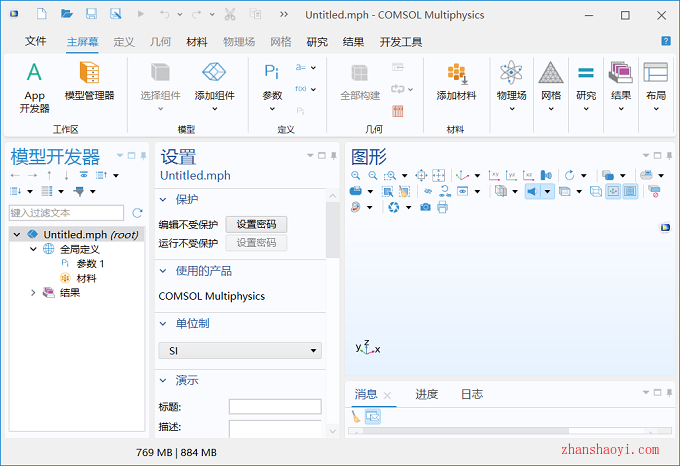Click the camera snapshot icon in 图形
The image size is (680, 466).
[425, 208]
